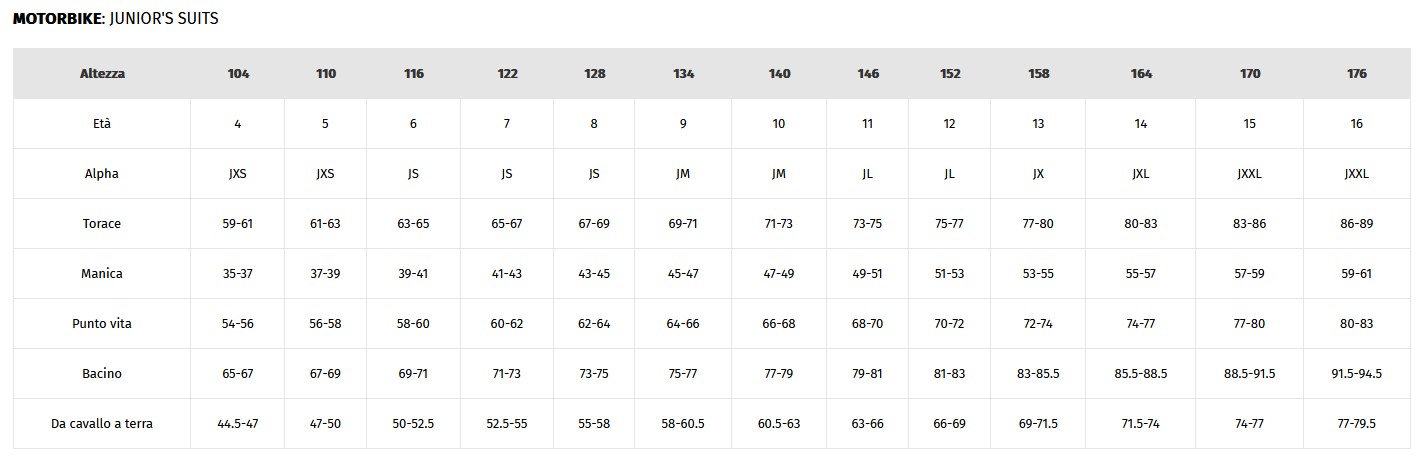Select the torace 59-61 cell
This screenshot has width=1424, height=463.
point(238,224)
